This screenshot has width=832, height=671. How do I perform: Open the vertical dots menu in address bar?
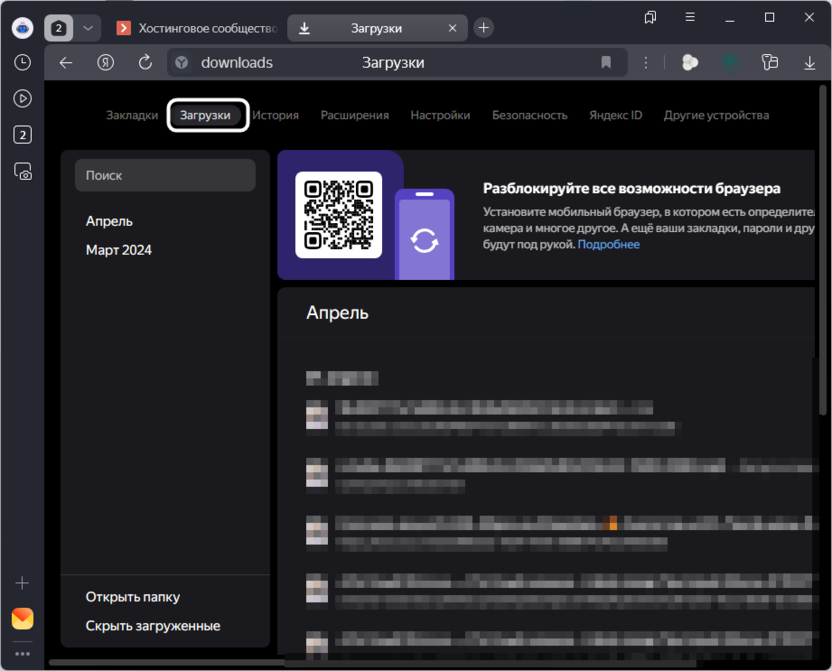[x=646, y=62]
